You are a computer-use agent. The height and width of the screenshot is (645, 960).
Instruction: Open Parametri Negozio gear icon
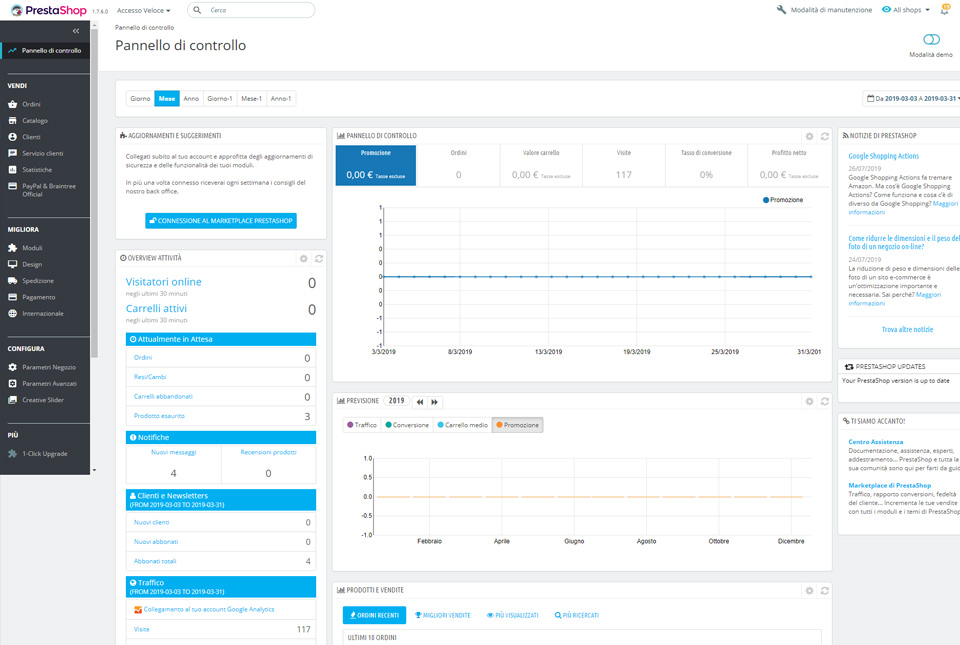coord(12,367)
